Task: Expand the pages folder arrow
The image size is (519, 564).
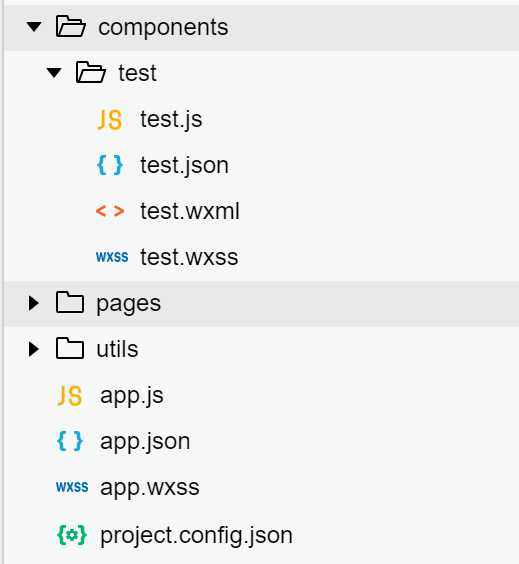Action: (x=34, y=303)
